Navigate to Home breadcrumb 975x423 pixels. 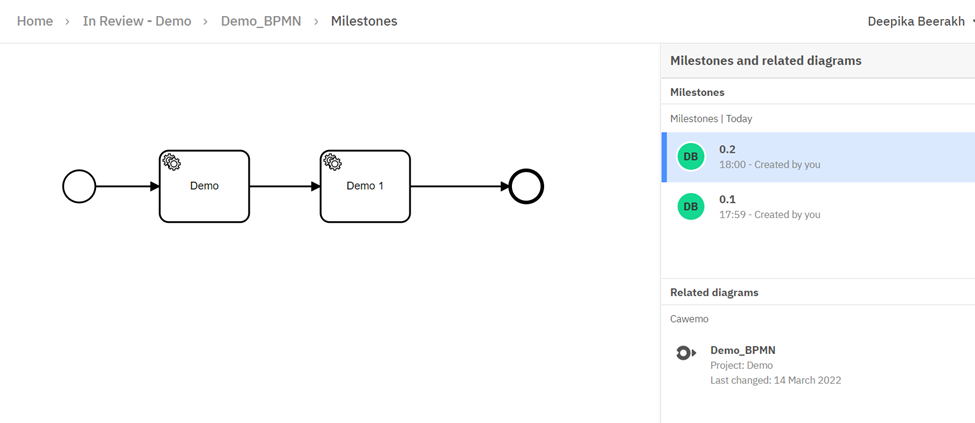35,21
